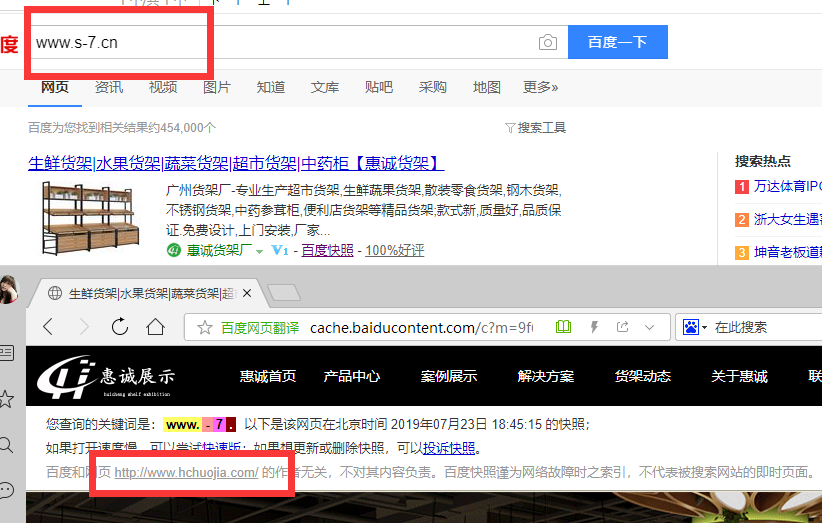
Task: Open the 地图 tab
Action: (x=487, y=87)
